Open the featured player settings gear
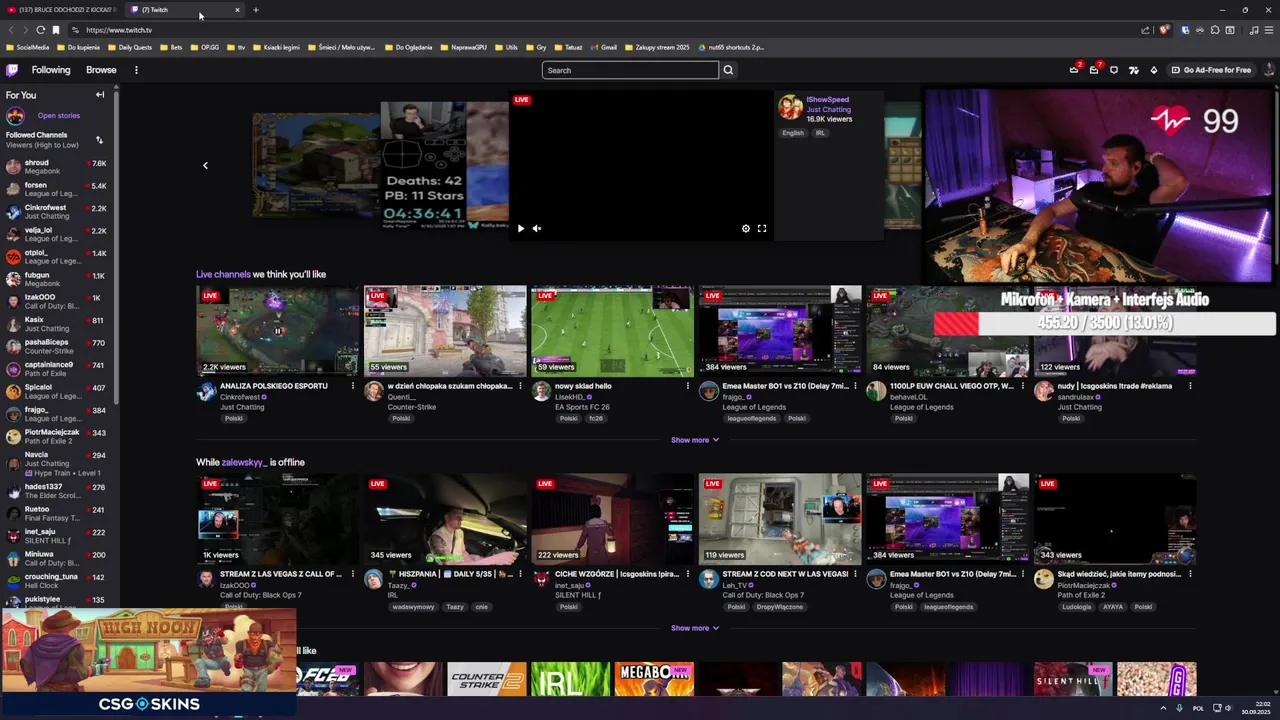 pyautogui.click(x=745, y=228)
